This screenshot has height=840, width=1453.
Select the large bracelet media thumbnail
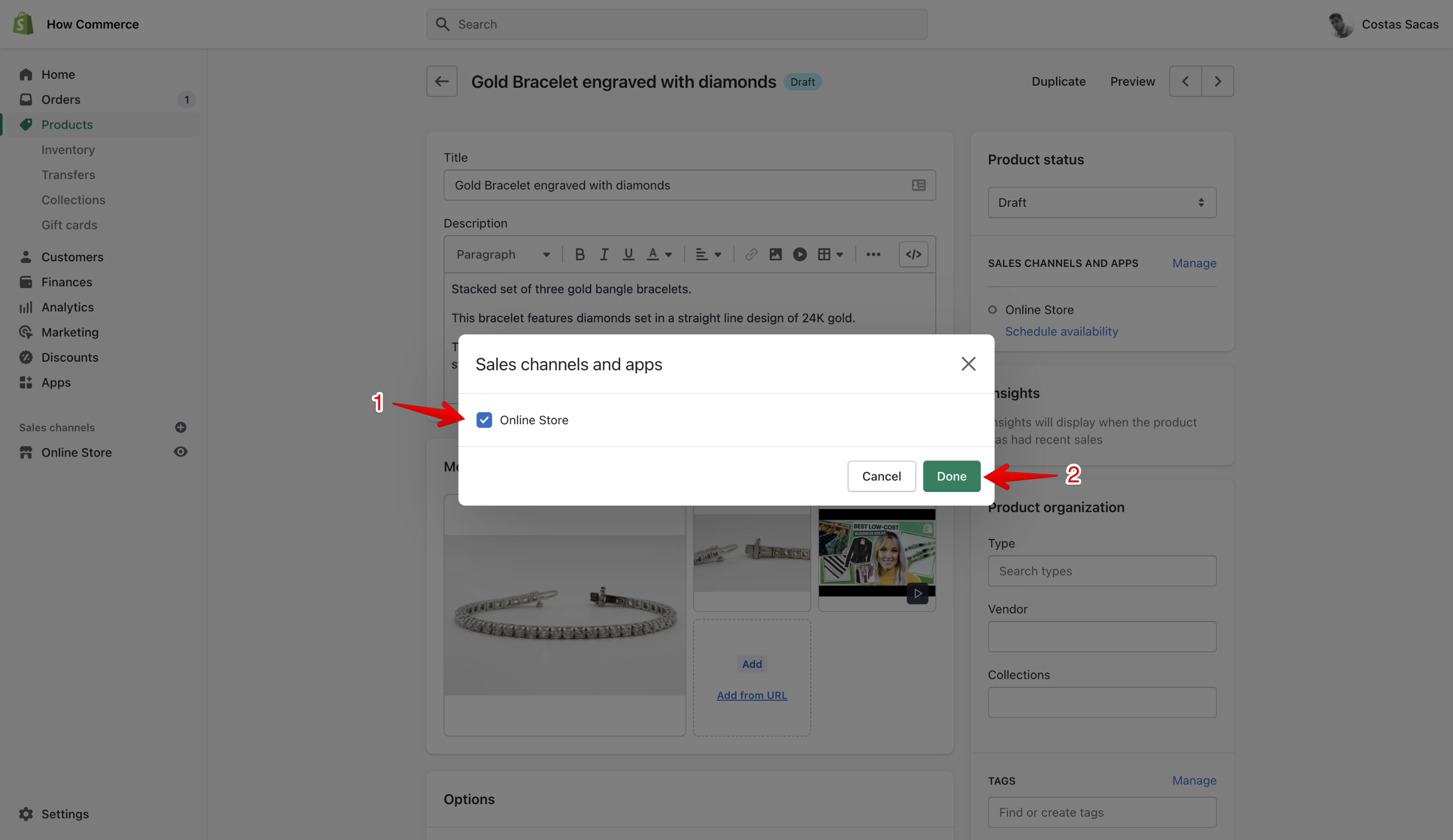565,615
